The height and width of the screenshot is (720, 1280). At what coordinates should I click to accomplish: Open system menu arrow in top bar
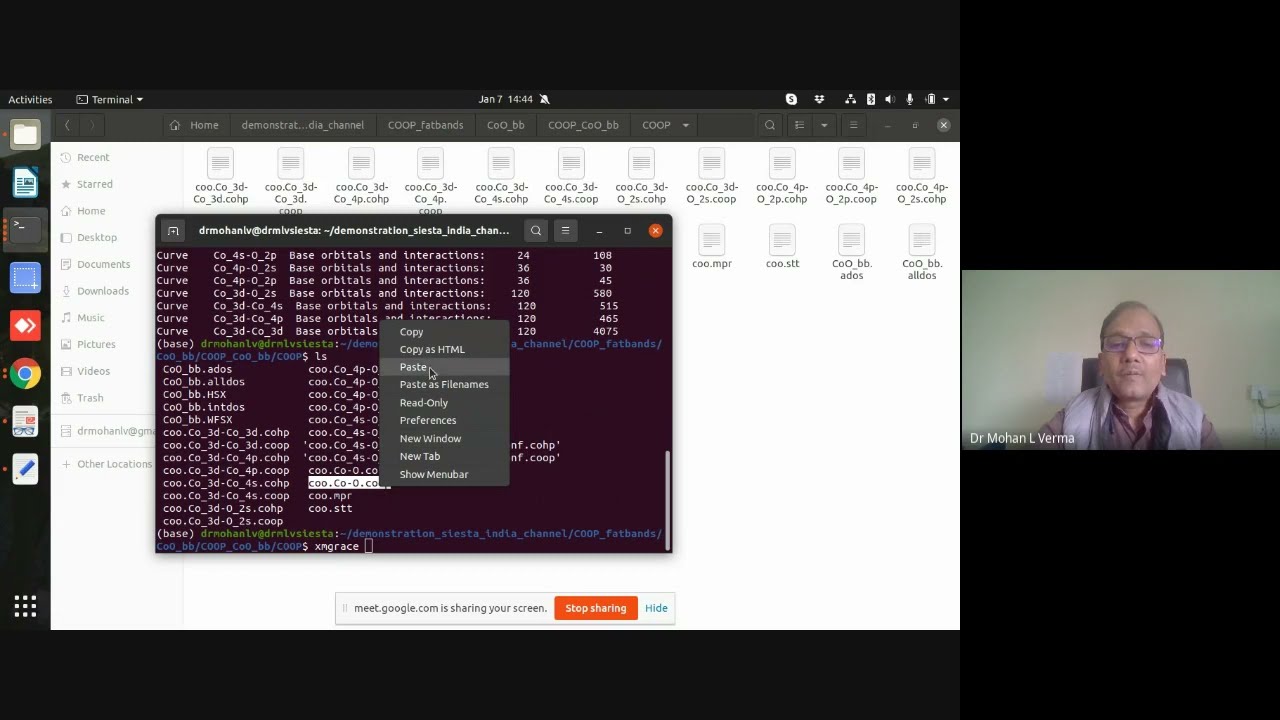pyautogui.click(x=946, y=99)
